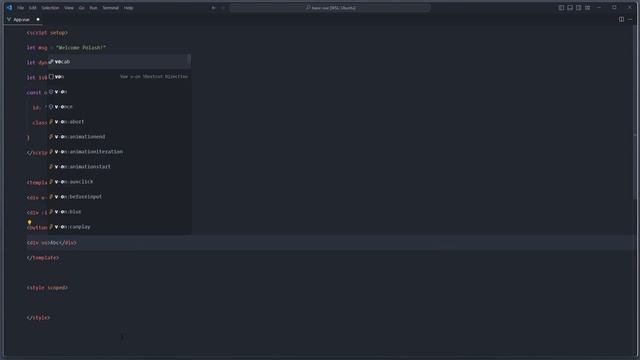Click the command center search box

tap(330, 8)
